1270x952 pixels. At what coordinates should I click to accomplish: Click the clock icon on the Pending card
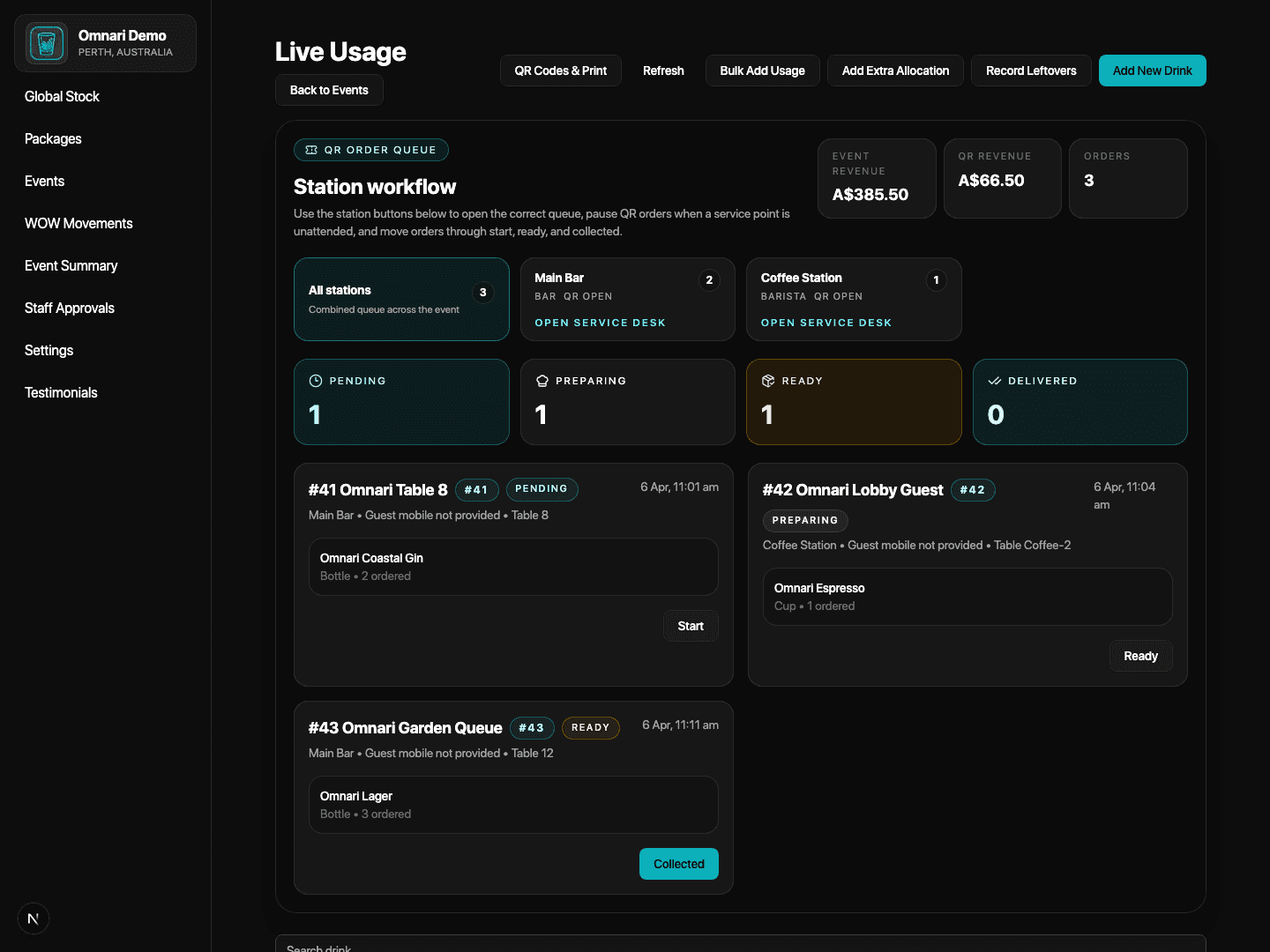[316, 380]
